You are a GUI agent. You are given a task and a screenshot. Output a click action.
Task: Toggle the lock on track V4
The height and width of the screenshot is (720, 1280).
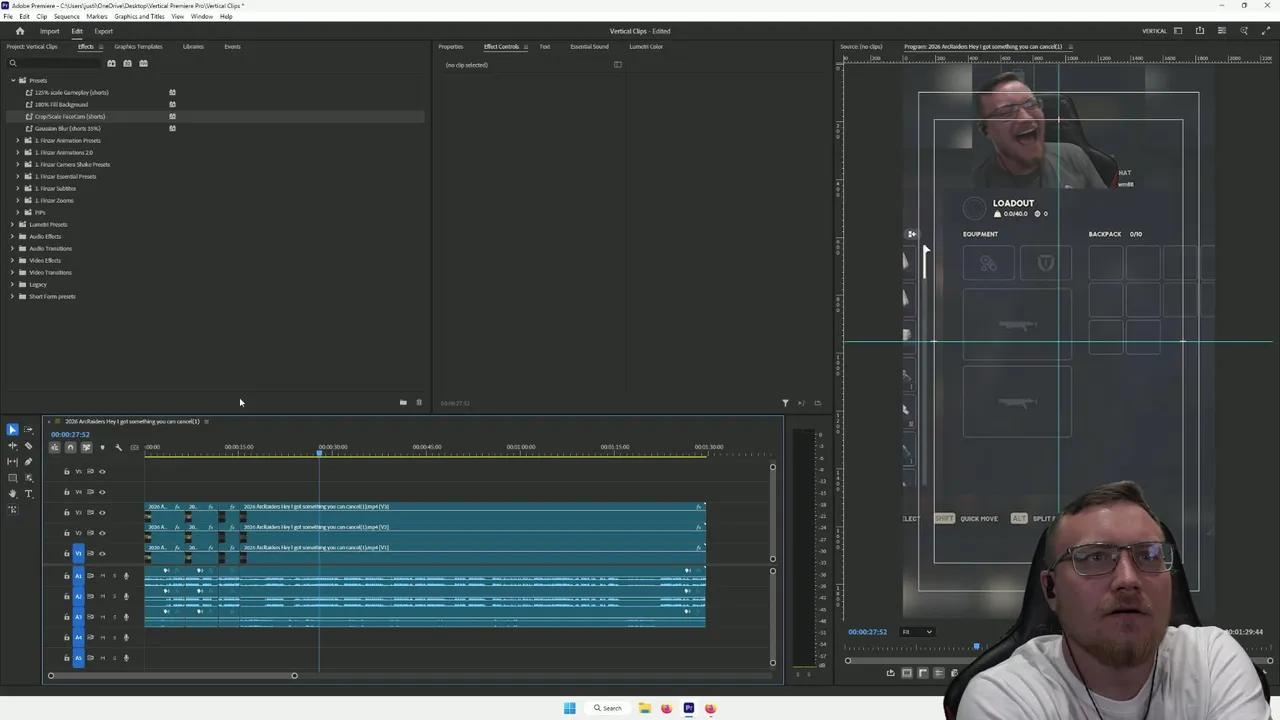[x=67, y=492]
